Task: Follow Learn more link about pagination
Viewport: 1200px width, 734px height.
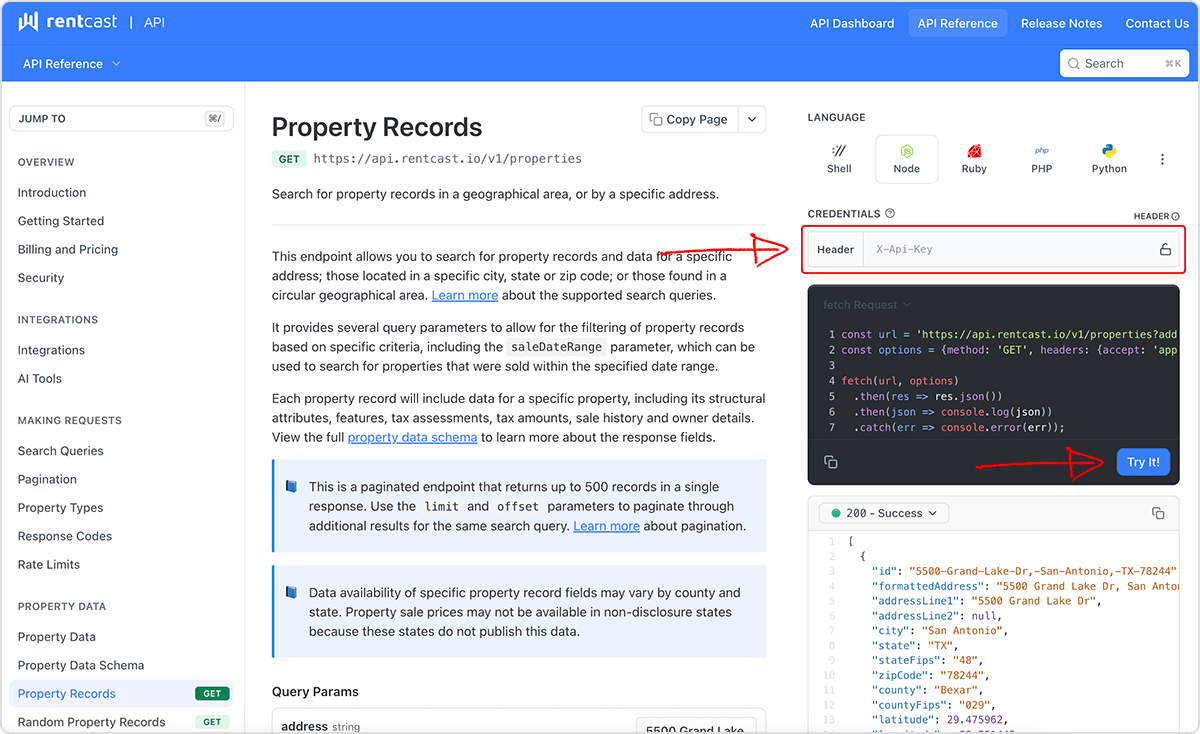Action: 606,526
